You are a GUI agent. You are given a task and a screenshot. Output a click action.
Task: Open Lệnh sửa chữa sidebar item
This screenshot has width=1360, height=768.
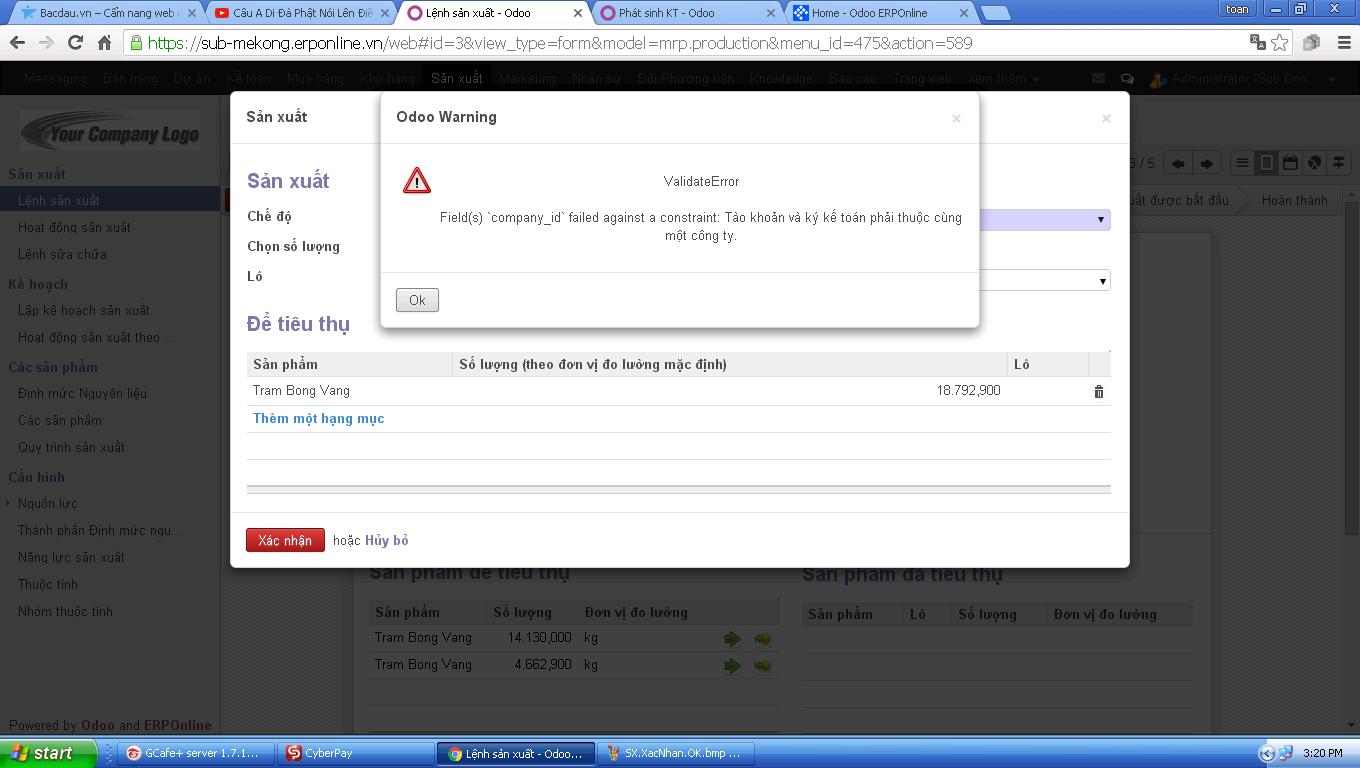[x=62, y=254]
